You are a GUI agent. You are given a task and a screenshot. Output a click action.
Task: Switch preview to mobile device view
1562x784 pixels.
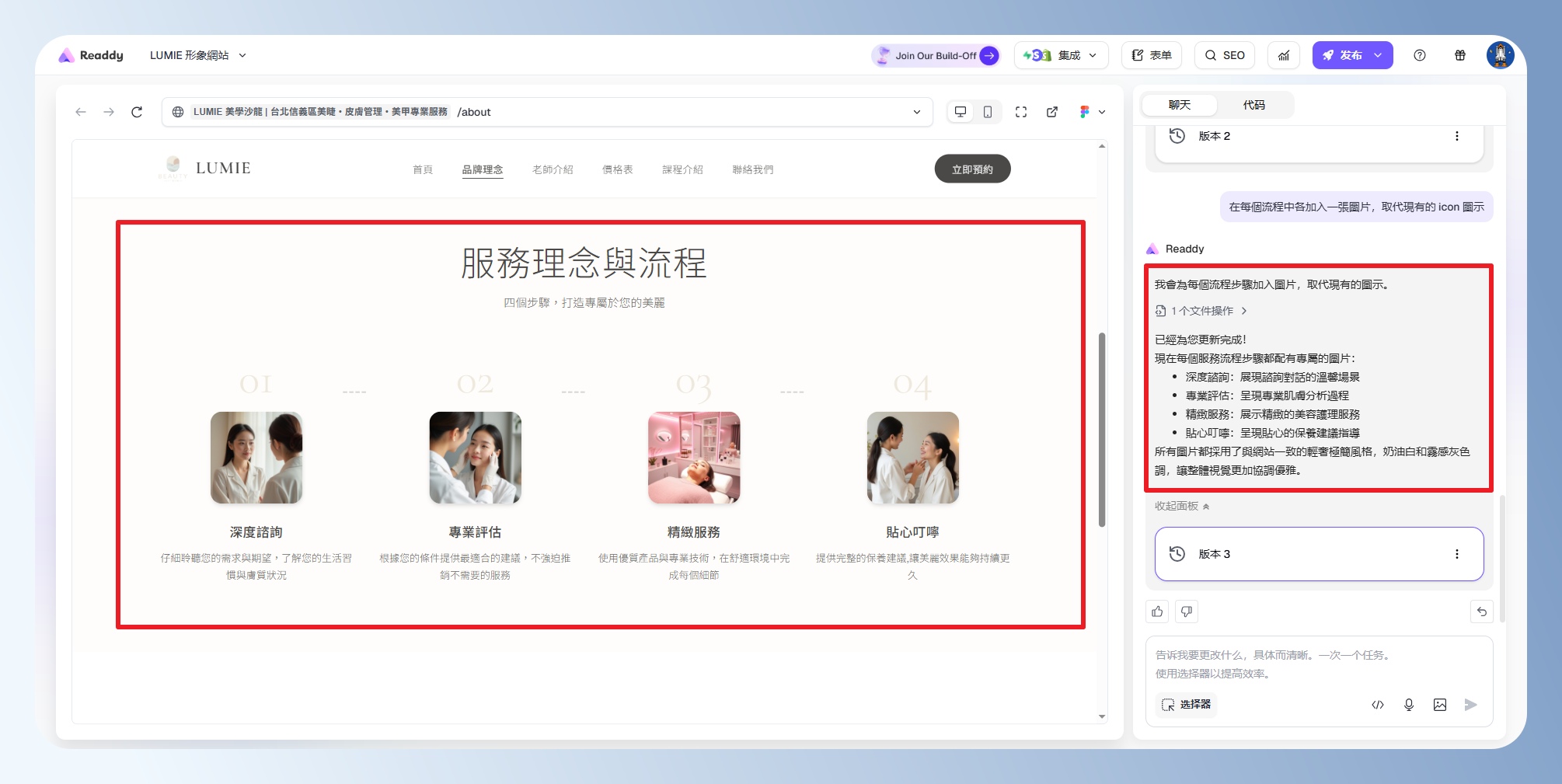click(988, 112)
